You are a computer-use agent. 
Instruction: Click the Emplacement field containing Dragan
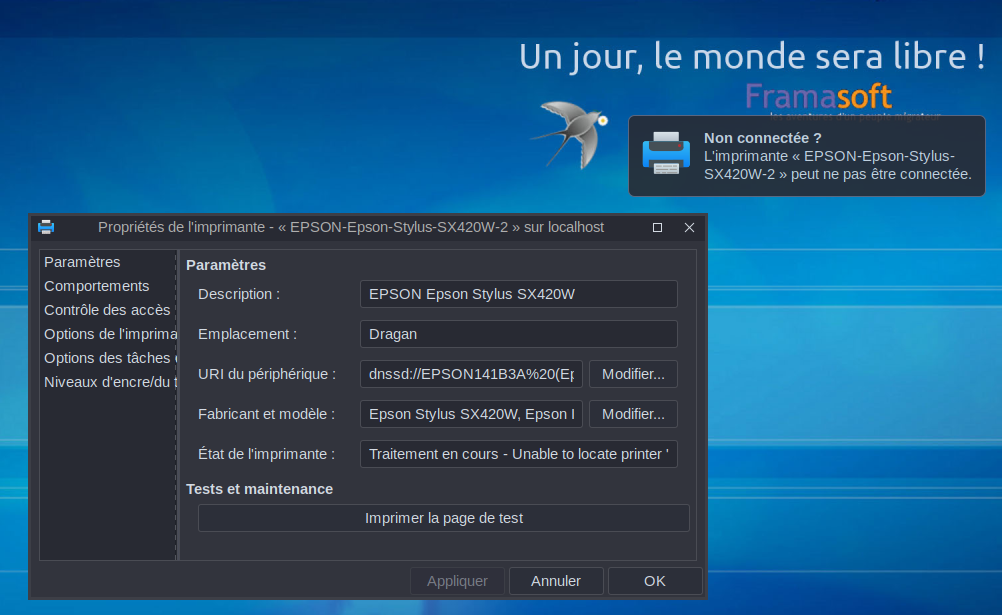click(519, 334)
